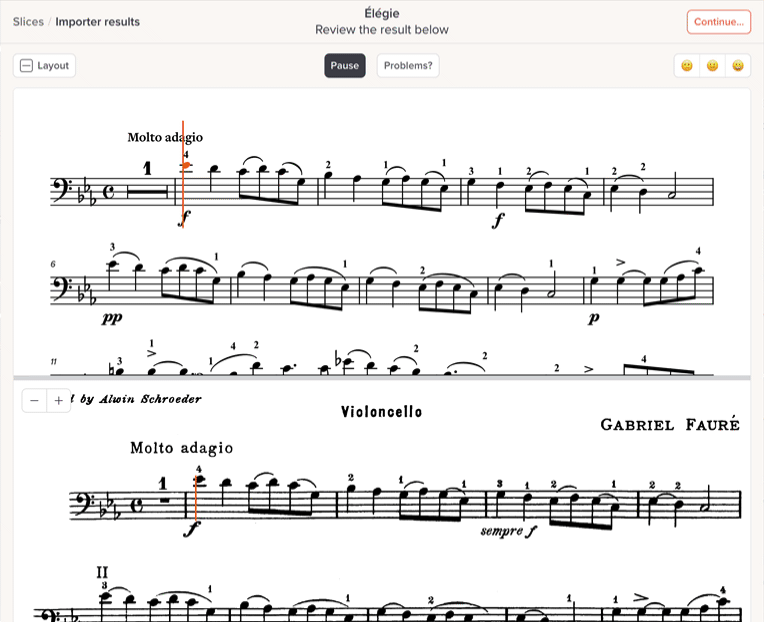This screenshot has width=764, height=622.
Task: Click the 'sempre f' marking in scan
Action: (x=508, y=531)
